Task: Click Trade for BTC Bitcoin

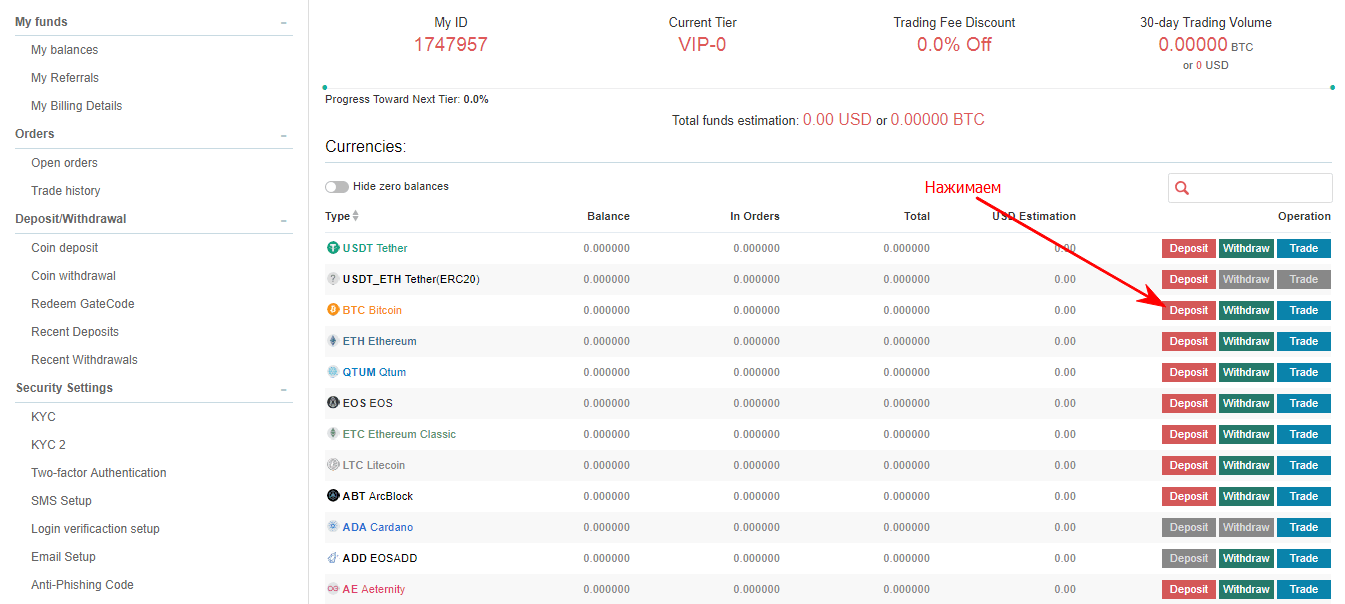Action: (x=1304, y=310)
